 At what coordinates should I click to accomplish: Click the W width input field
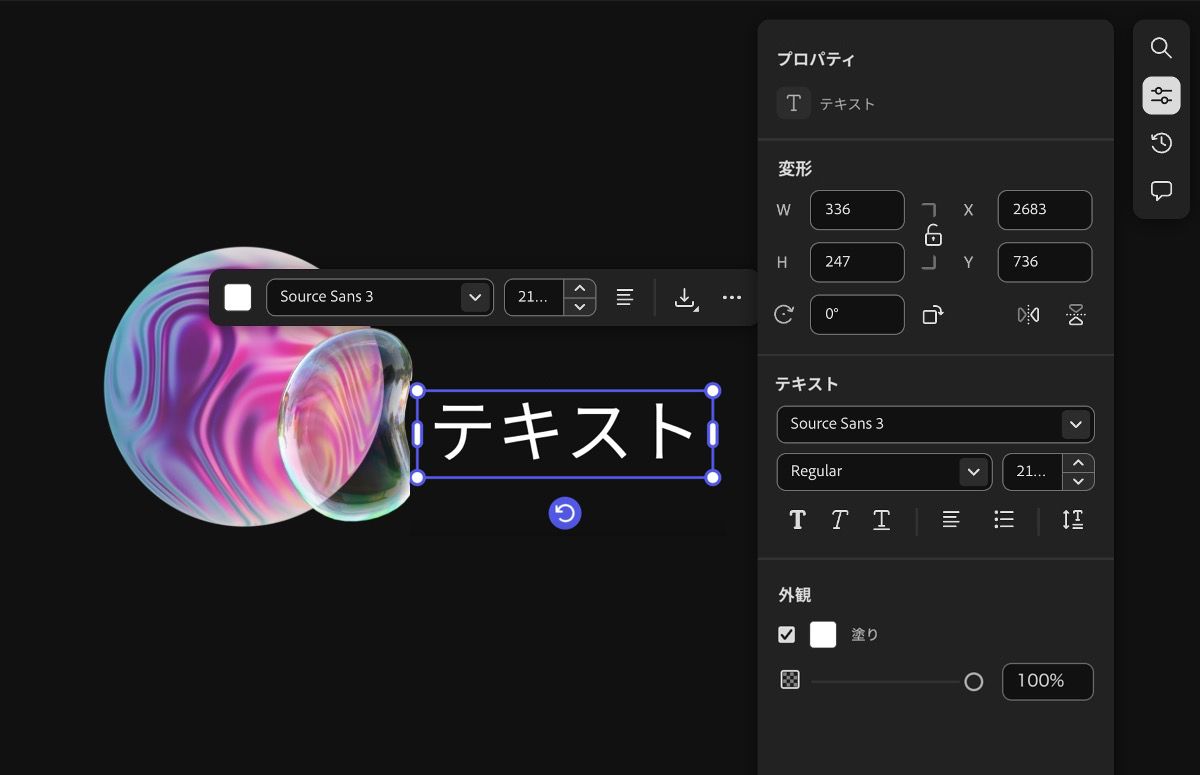pos(857,210)
